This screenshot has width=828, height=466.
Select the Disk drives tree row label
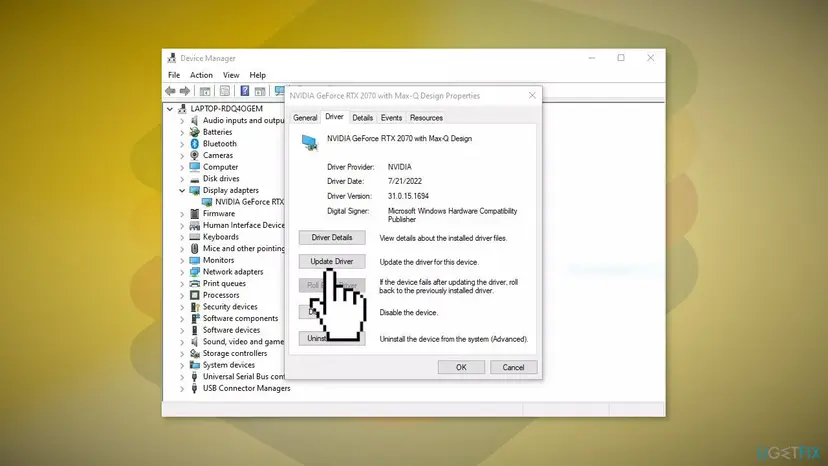(221, 179)
